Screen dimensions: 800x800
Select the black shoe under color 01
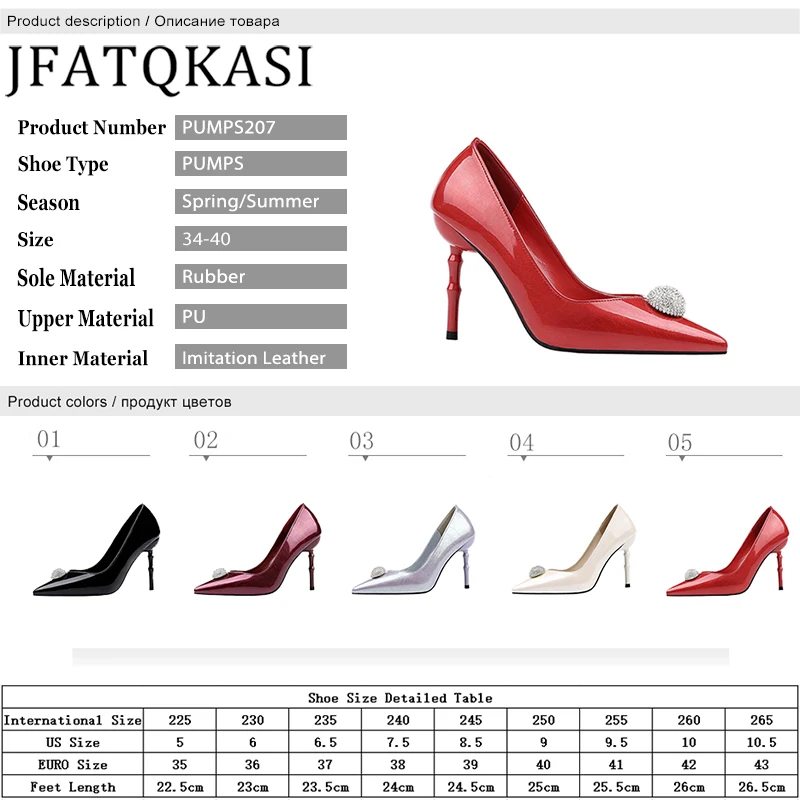point(96,549)
